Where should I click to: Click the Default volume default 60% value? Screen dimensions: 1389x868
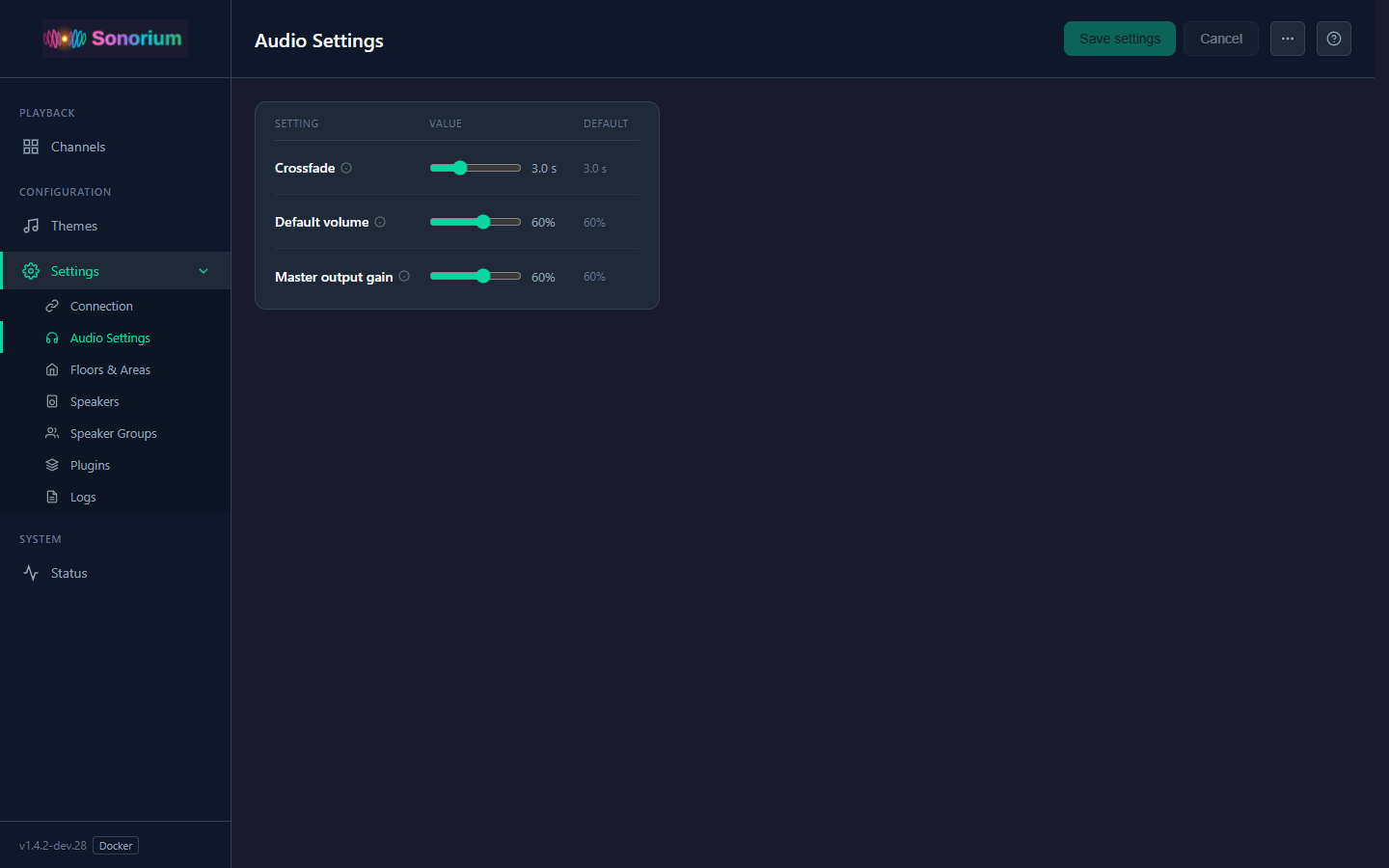pyautogui.click(x=594, y=223)
